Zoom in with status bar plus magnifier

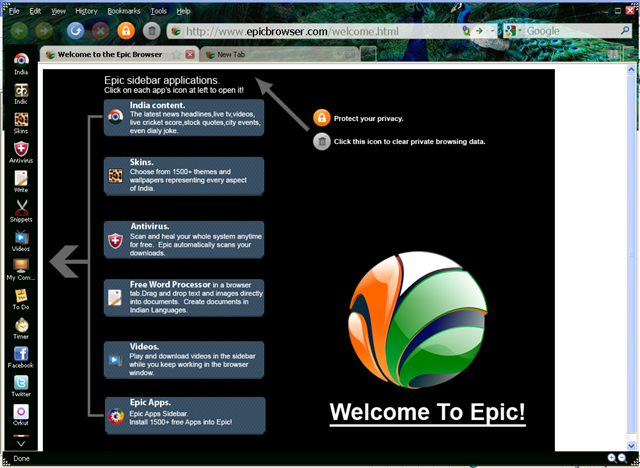click(611, 458)
